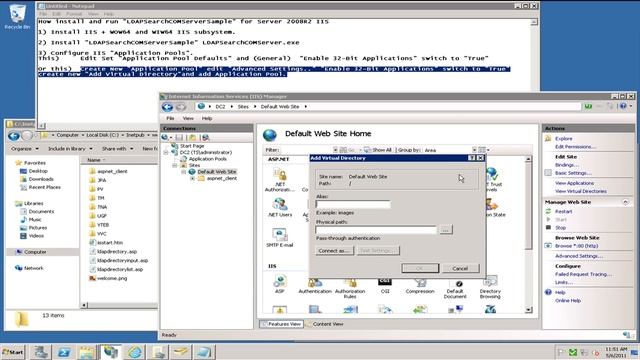Click Cancel in Add Virtual Directory dialog

[460, 268]
